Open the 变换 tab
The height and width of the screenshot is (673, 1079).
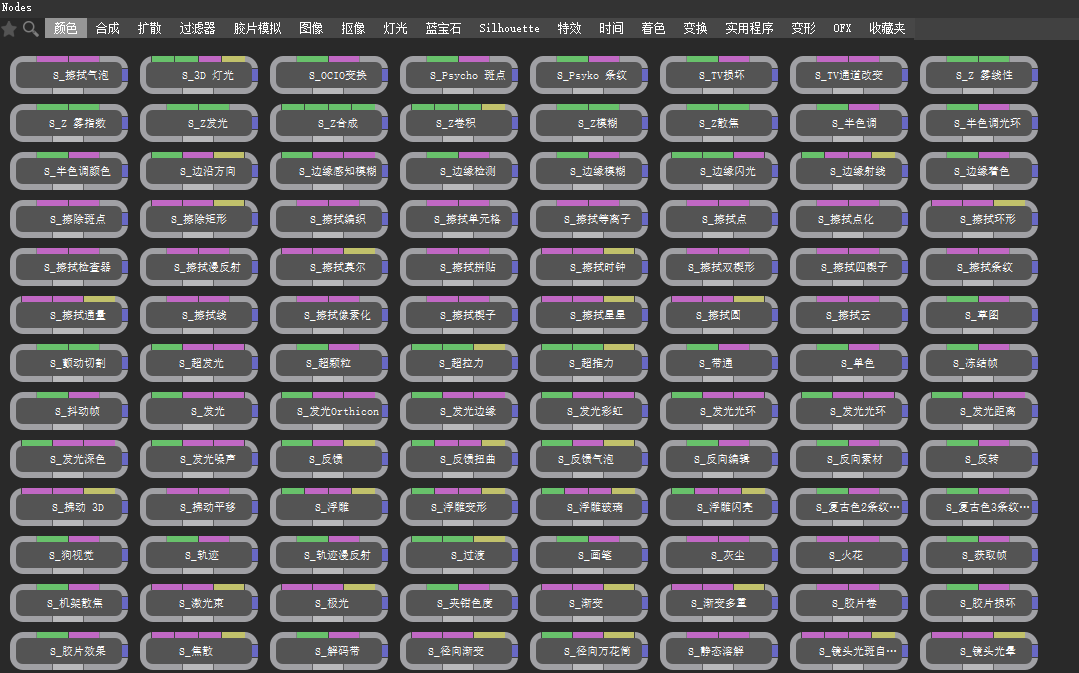point(695,28)
